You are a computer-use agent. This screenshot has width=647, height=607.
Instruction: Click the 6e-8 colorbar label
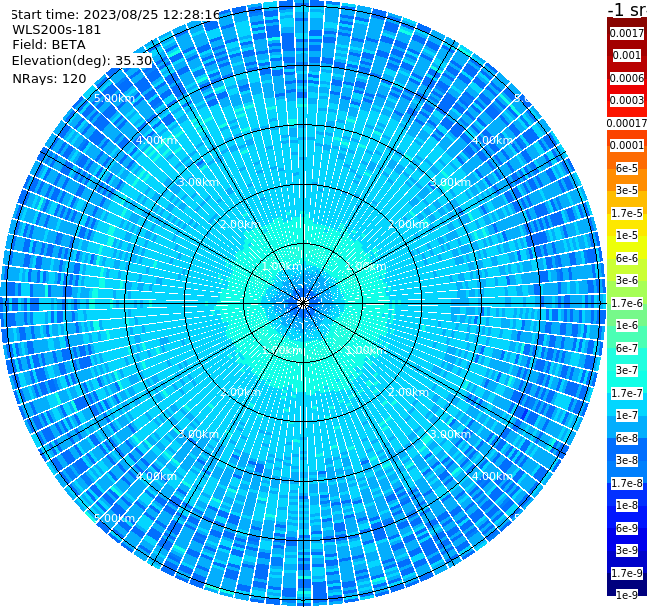click(627, 438)
